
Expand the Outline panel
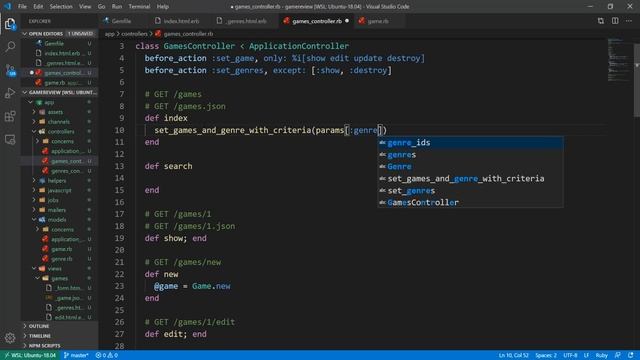coord(59,326)
